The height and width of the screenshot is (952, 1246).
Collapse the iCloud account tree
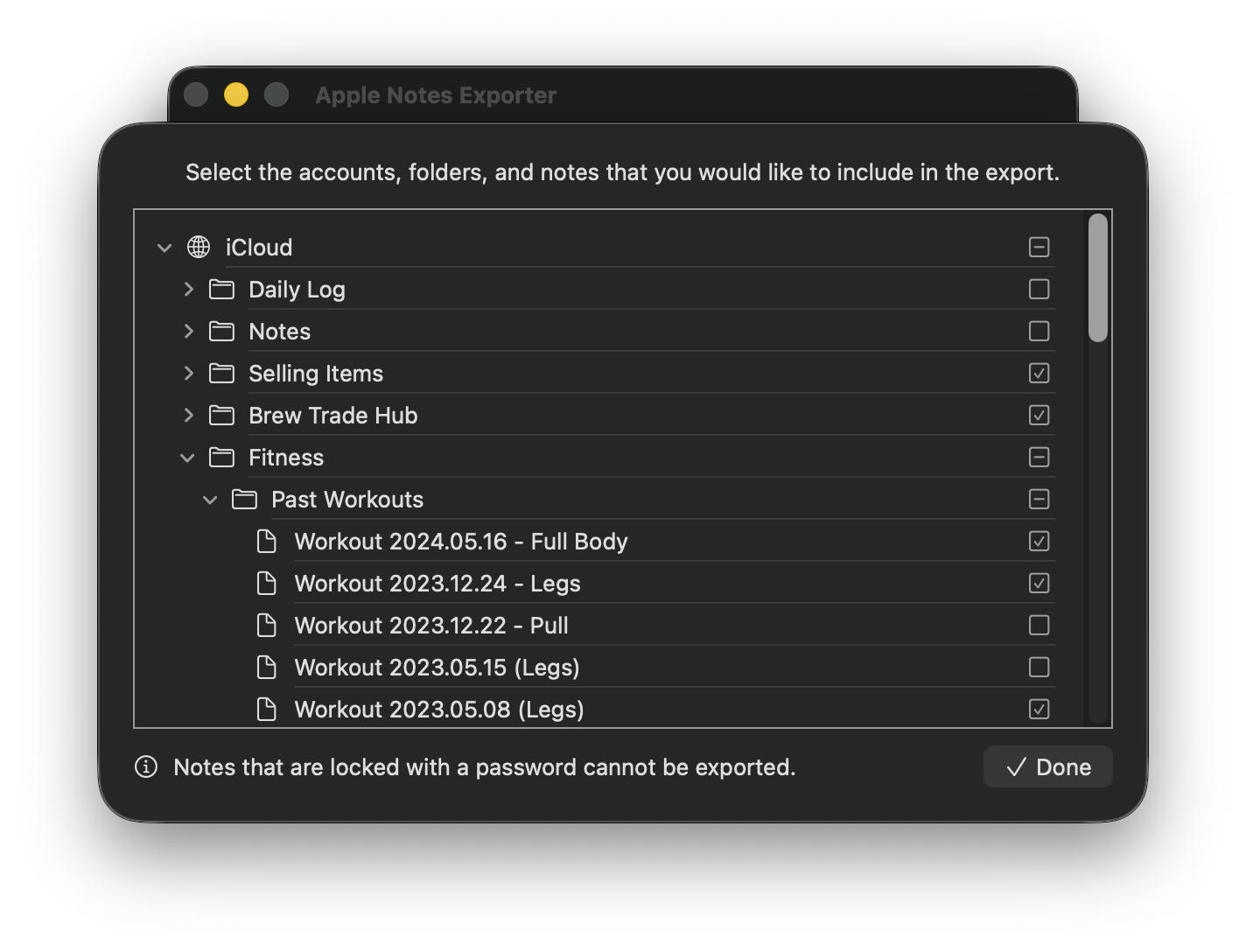(164, 248)
